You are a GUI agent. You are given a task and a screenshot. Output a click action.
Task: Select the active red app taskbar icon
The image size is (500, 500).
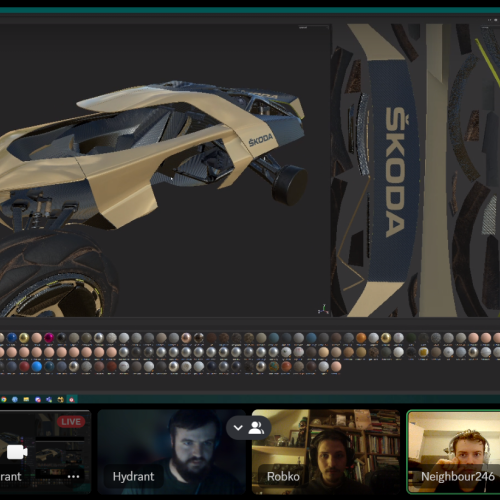(72, 399)
